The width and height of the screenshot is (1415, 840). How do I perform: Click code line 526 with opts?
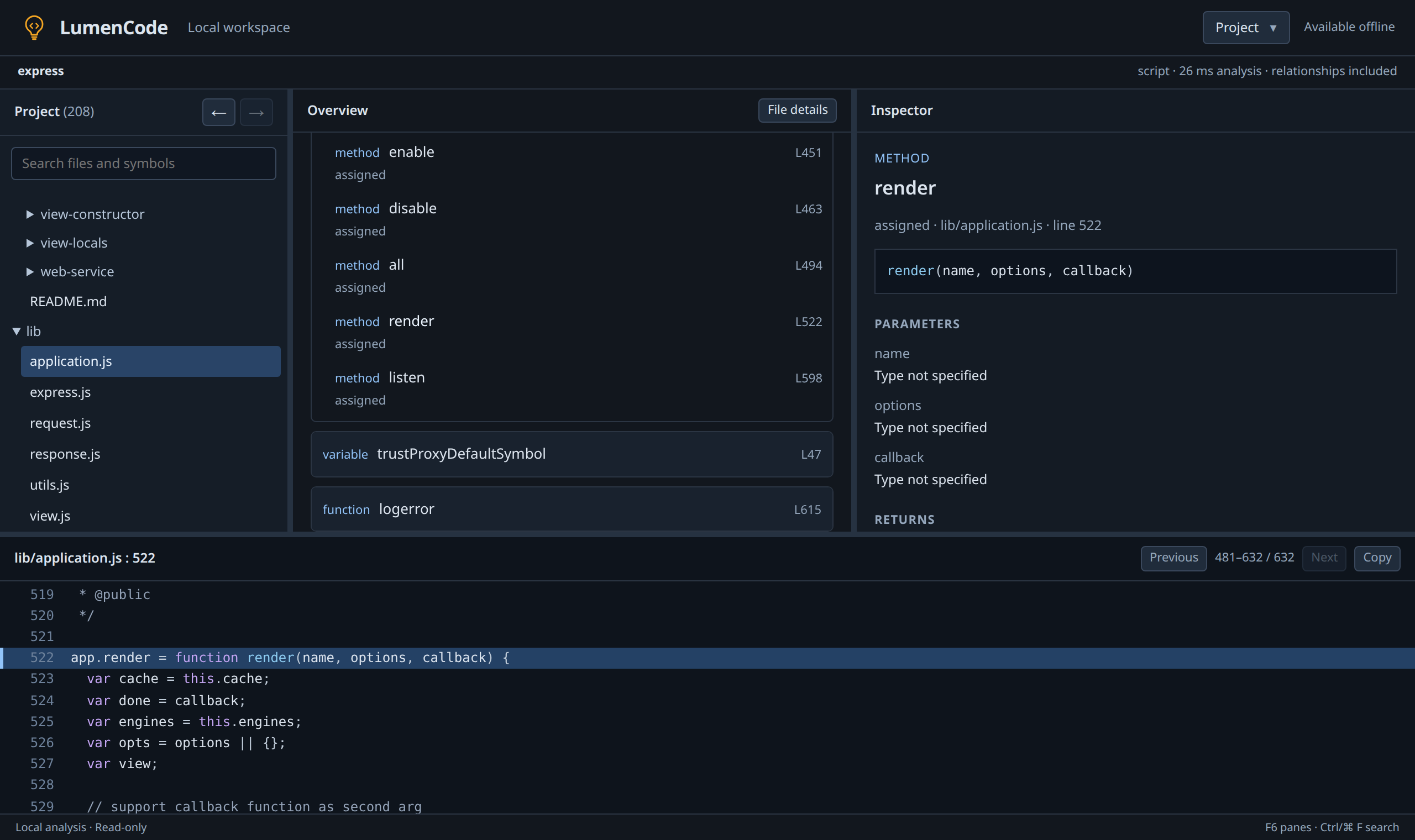(707, 743)
